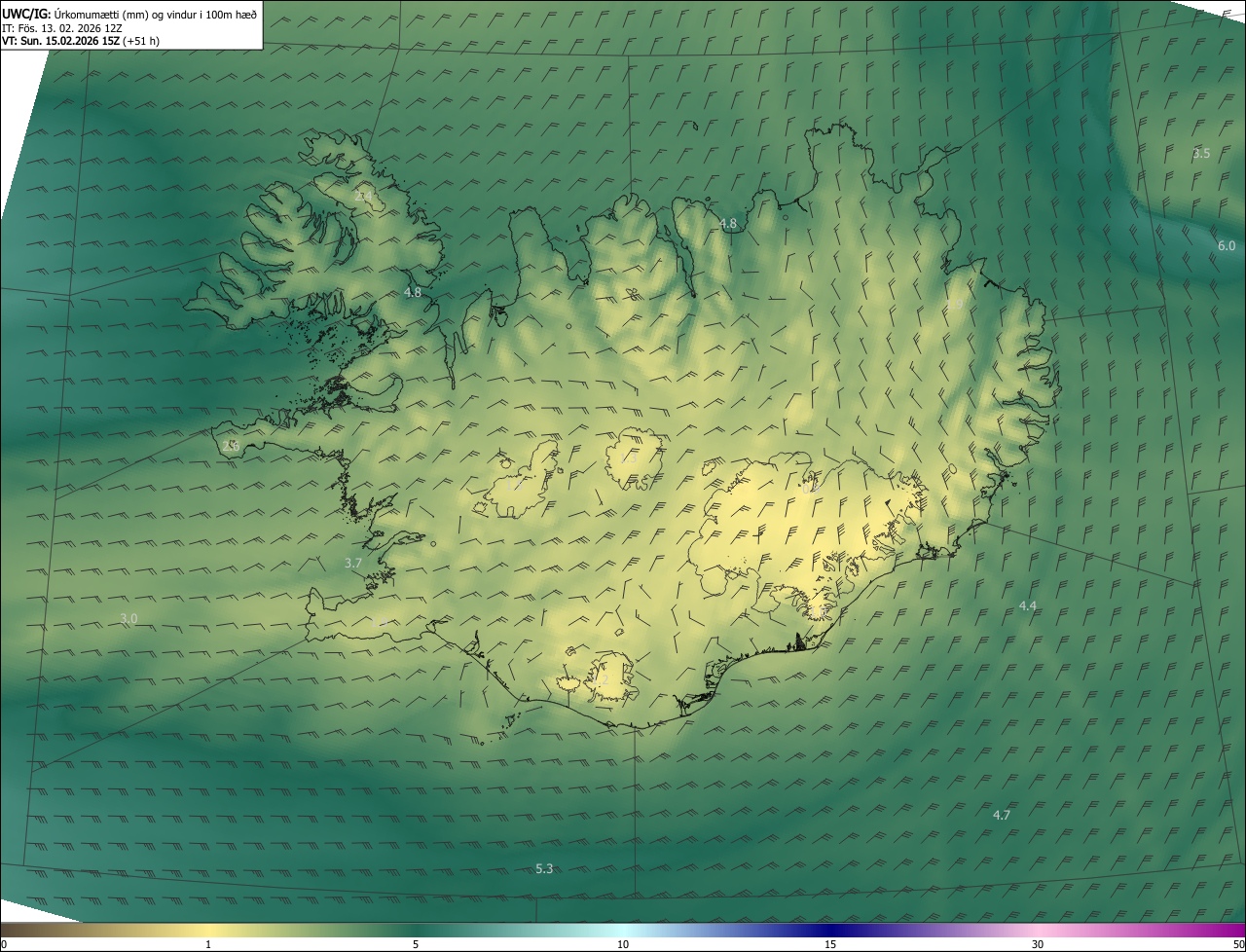
Task: Click the light pink color bar segment above 30
Action: pos(1038,931)
